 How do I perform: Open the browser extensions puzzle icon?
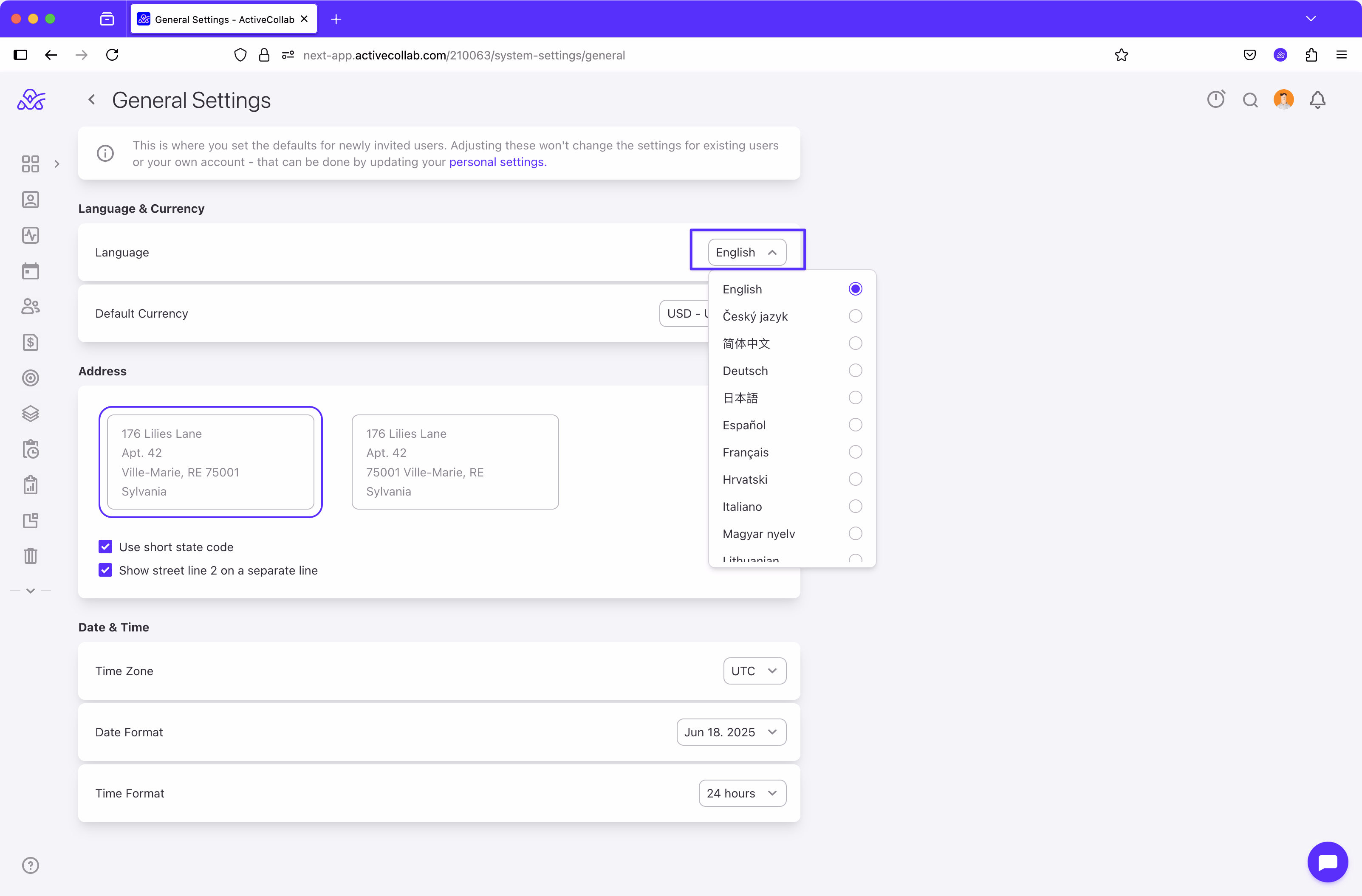[1311, 55]
